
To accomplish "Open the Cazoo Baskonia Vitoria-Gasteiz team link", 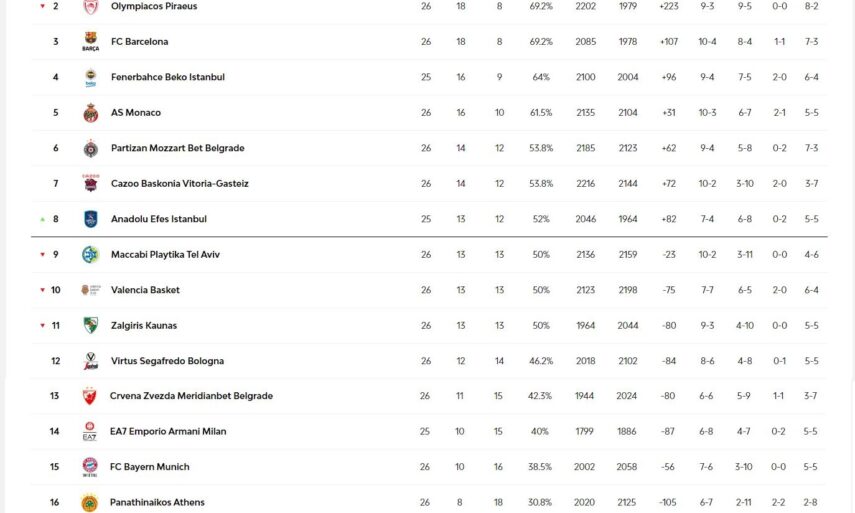I will pos(179,184).
